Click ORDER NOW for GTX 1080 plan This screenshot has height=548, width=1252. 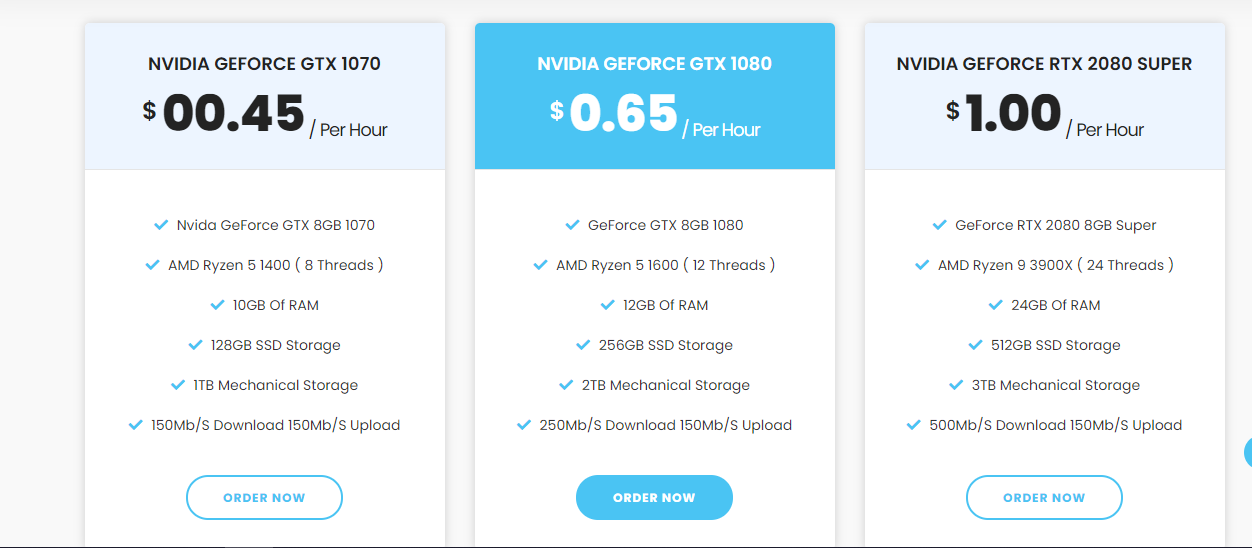[654, 497]
